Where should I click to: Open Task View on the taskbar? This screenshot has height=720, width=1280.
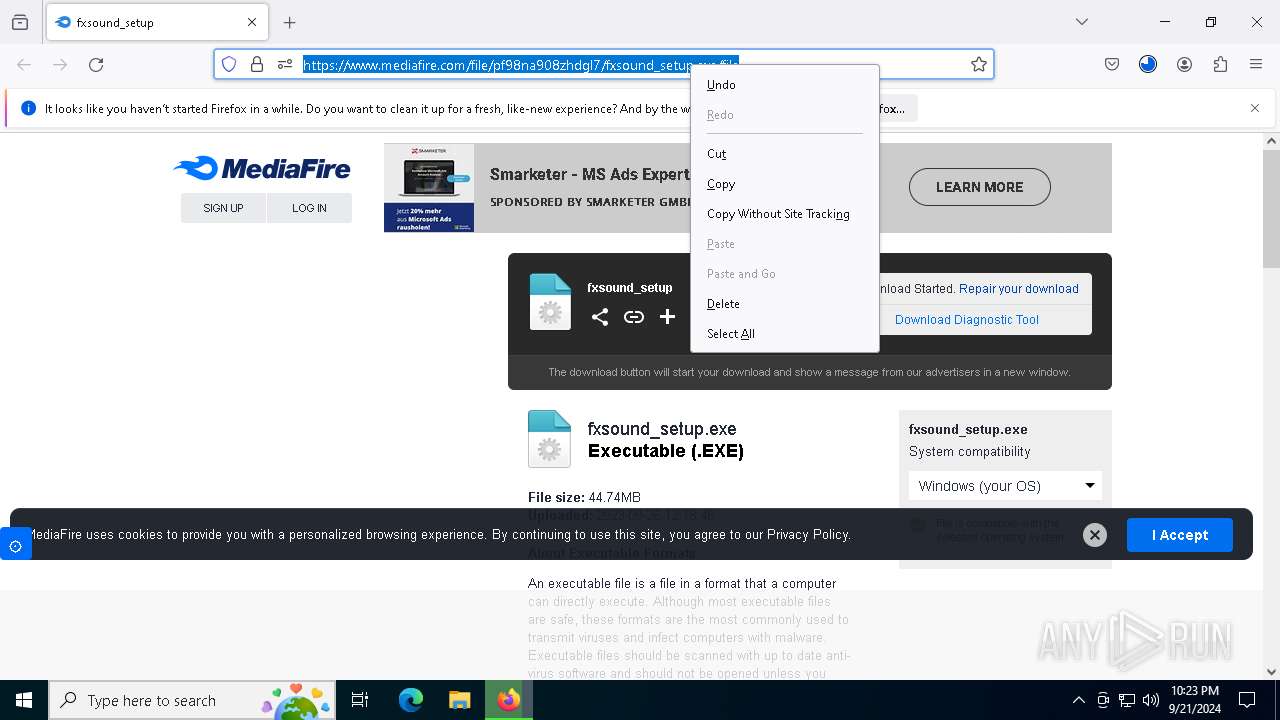click(x=360, y=700)
